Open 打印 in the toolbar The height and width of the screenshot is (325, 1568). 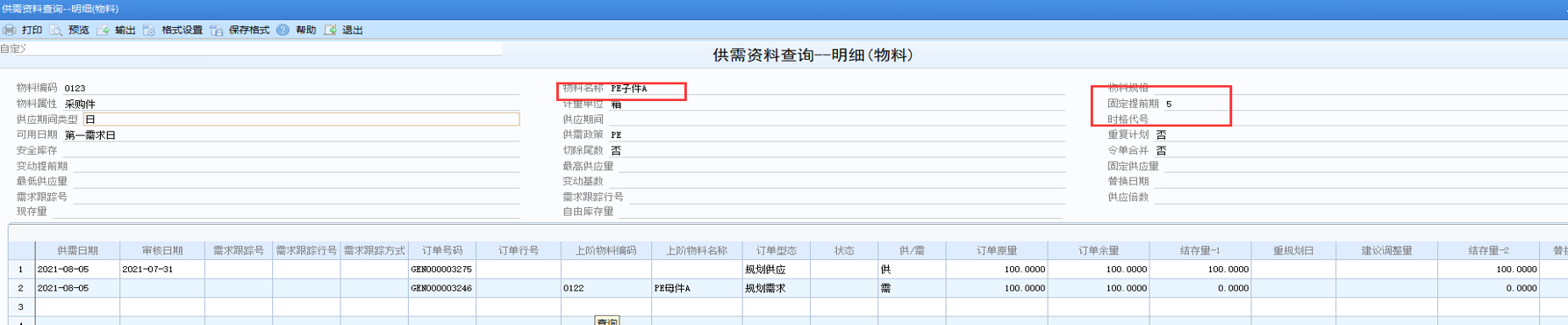click(32, 30)
